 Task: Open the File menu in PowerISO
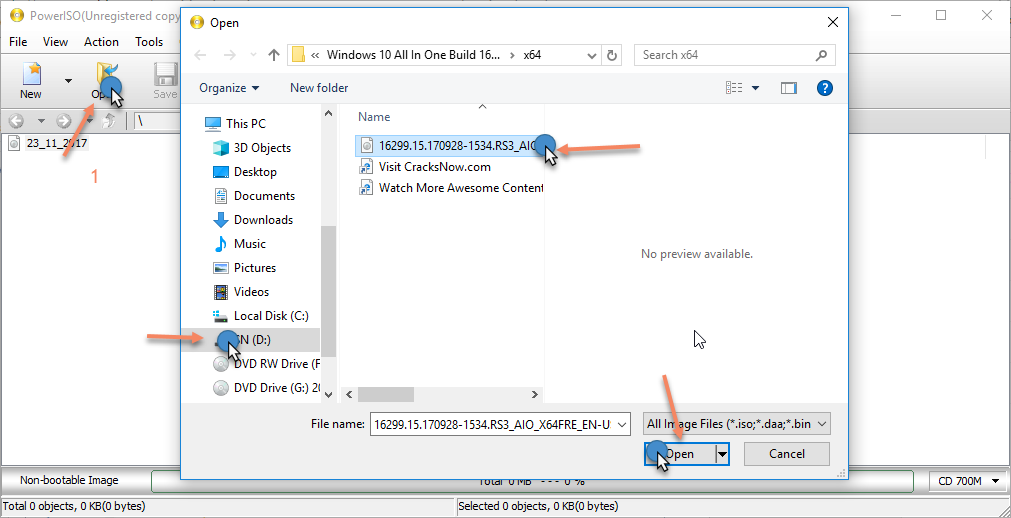tap(18, 42)
